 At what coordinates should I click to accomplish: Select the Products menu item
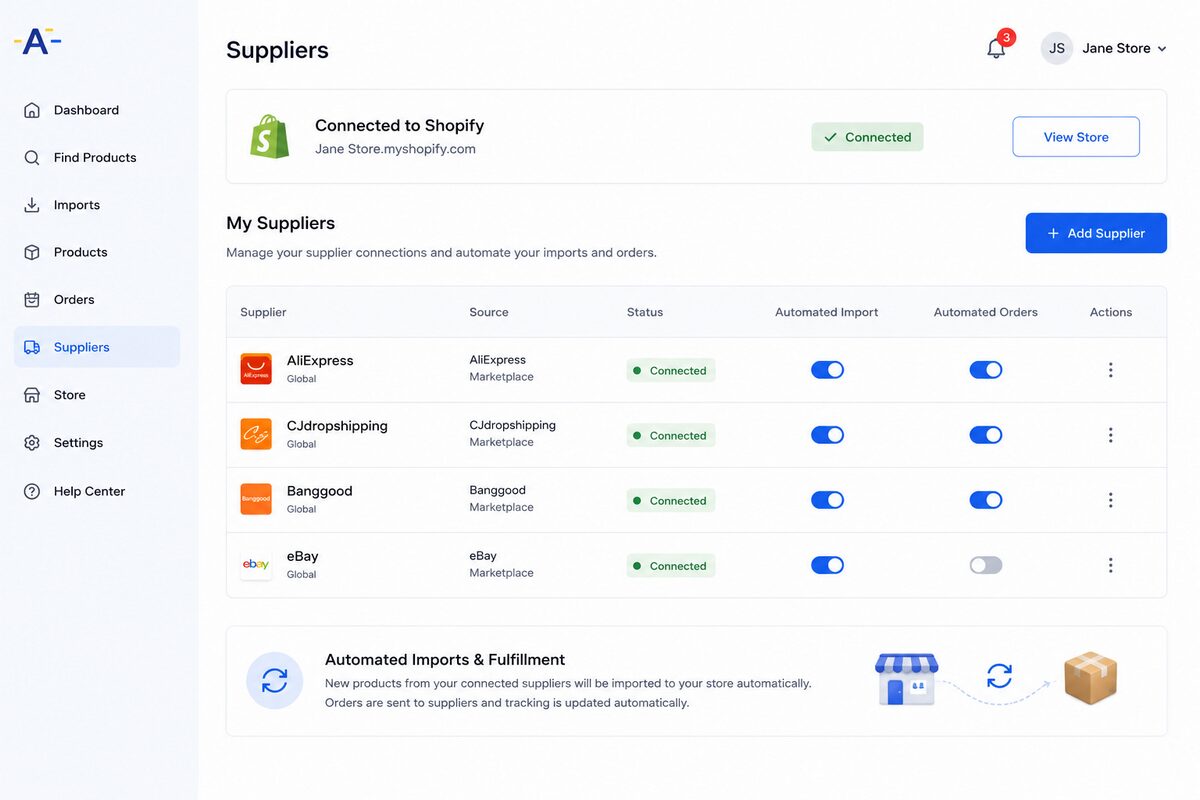97,252
